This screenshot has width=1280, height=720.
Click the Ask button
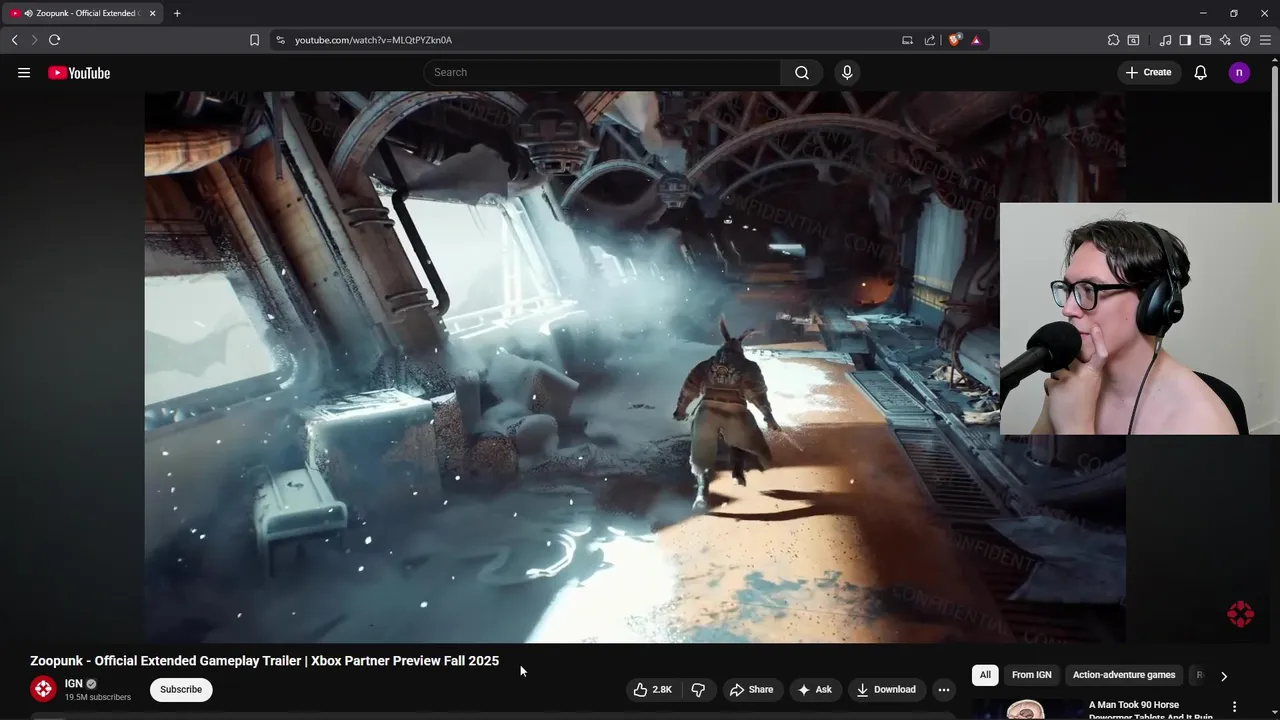point(814,689)
